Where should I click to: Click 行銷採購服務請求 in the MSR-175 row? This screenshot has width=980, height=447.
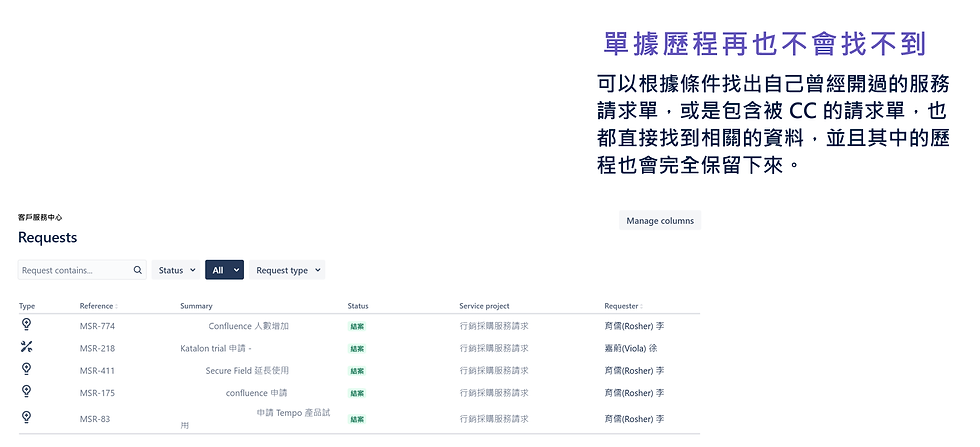pyautogui.click(x=494, y=393)
